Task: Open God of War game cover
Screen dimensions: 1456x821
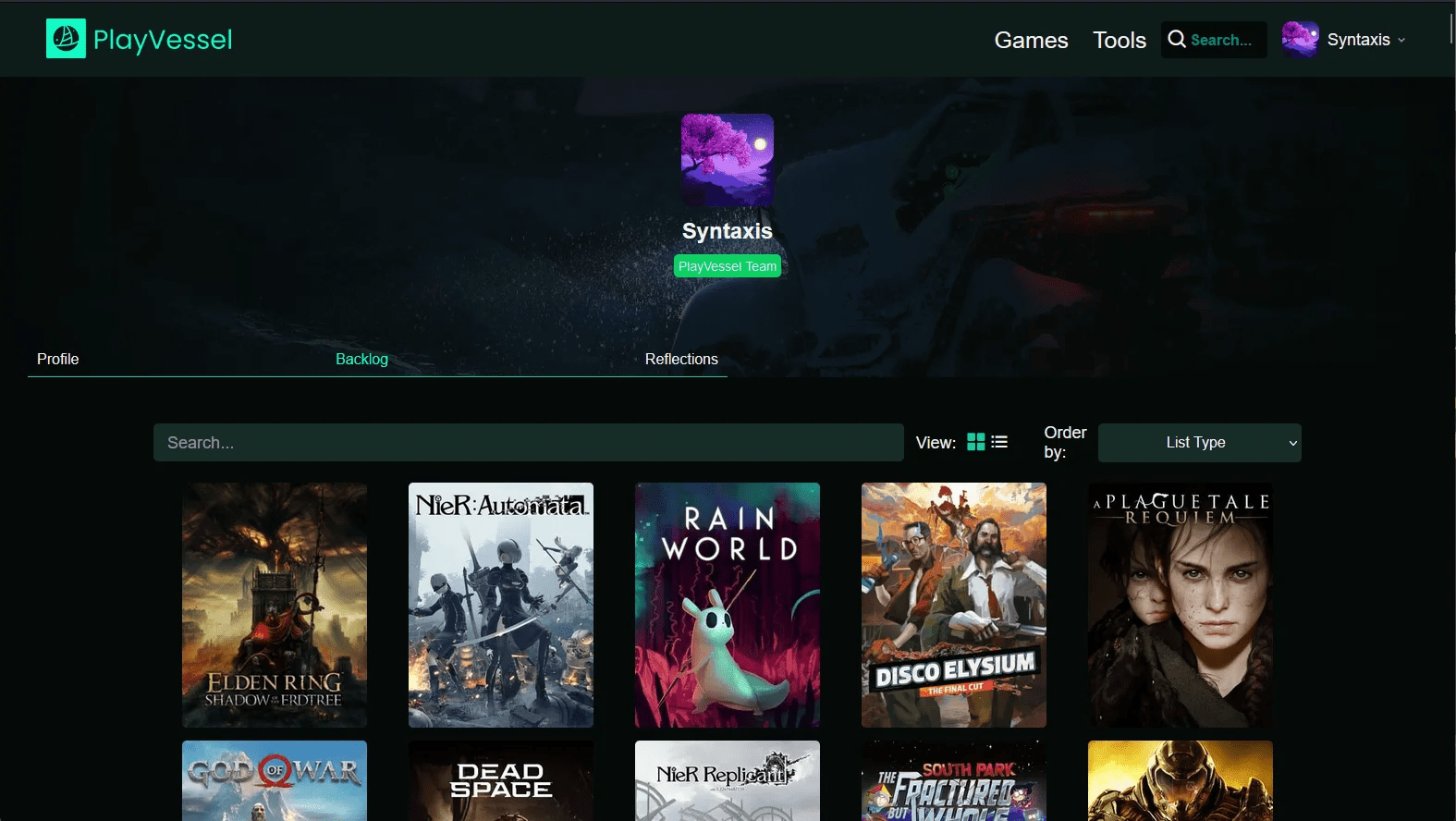Action: [x=275, y=780]
